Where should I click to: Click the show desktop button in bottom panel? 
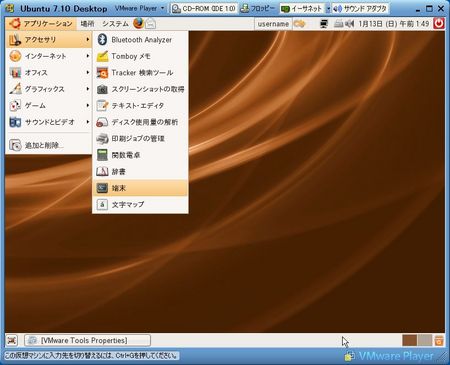[x=12, y=340]
